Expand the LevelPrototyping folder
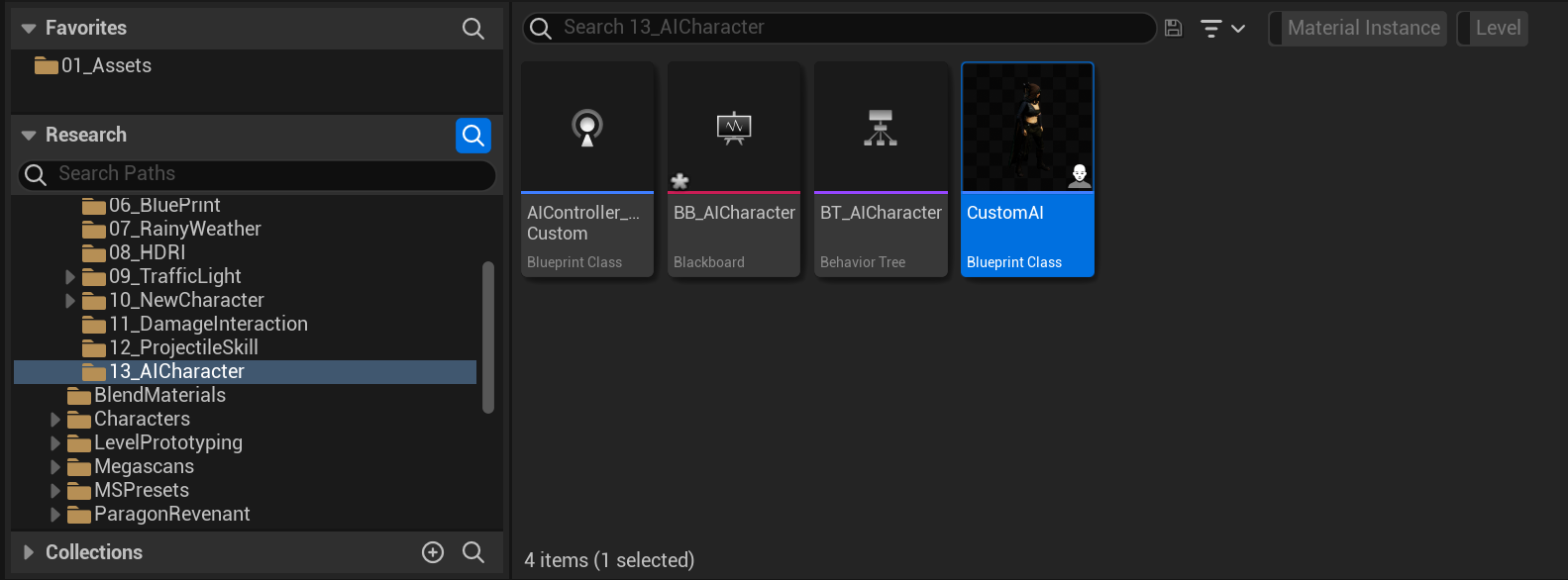The width and height of the screenshot is (1568, 580). click(x=55, y=443)
